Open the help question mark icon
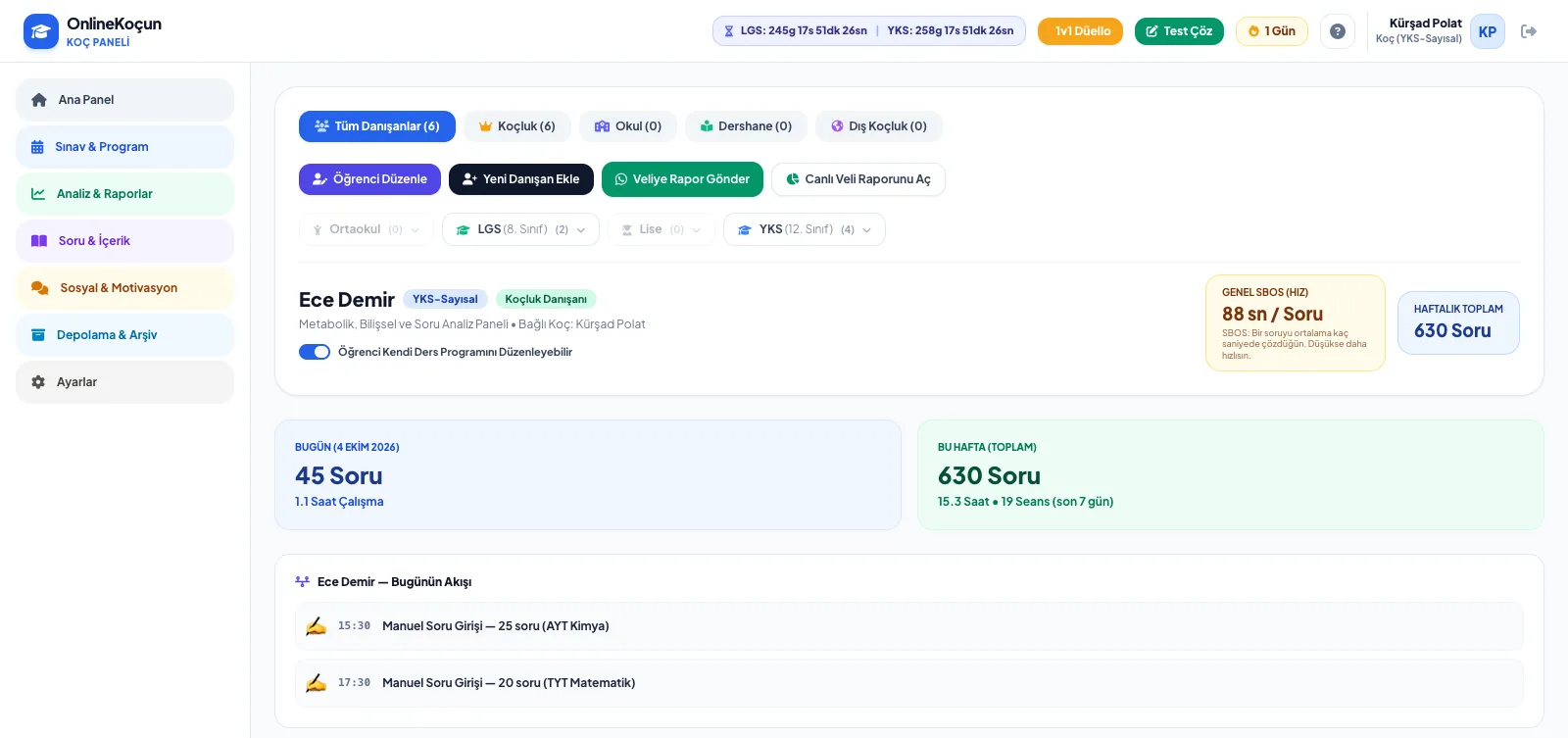The height and width of the screenshot is (738, 1568). click(x=1337, y=31)
